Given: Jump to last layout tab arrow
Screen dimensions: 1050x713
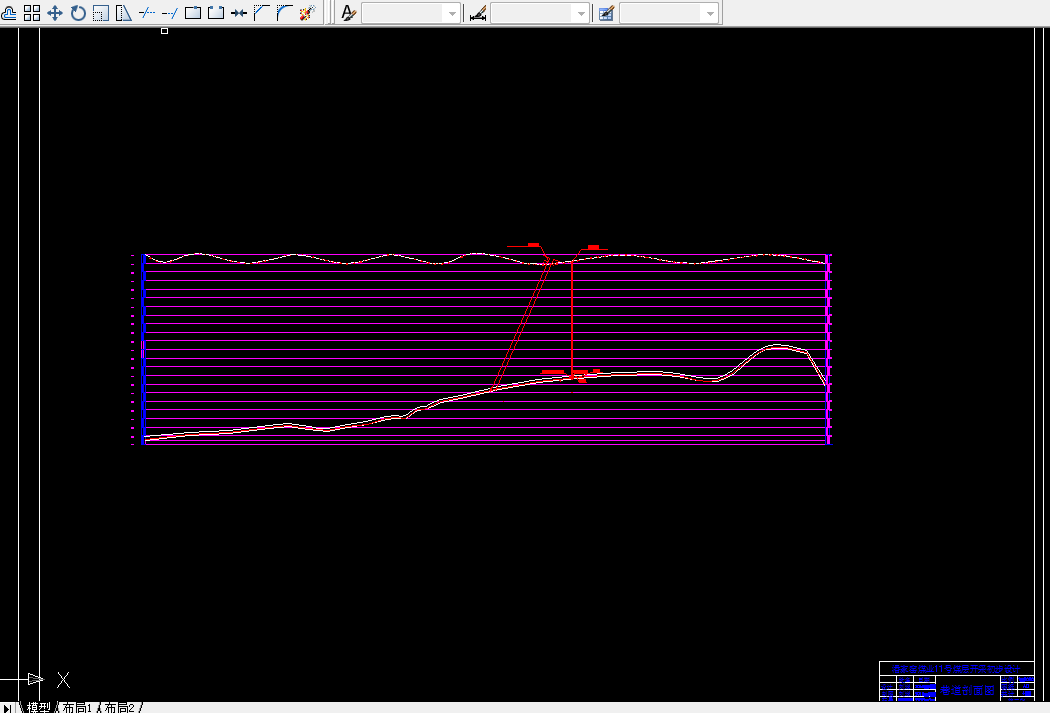Looking at the screenshot, I should 7,708.
